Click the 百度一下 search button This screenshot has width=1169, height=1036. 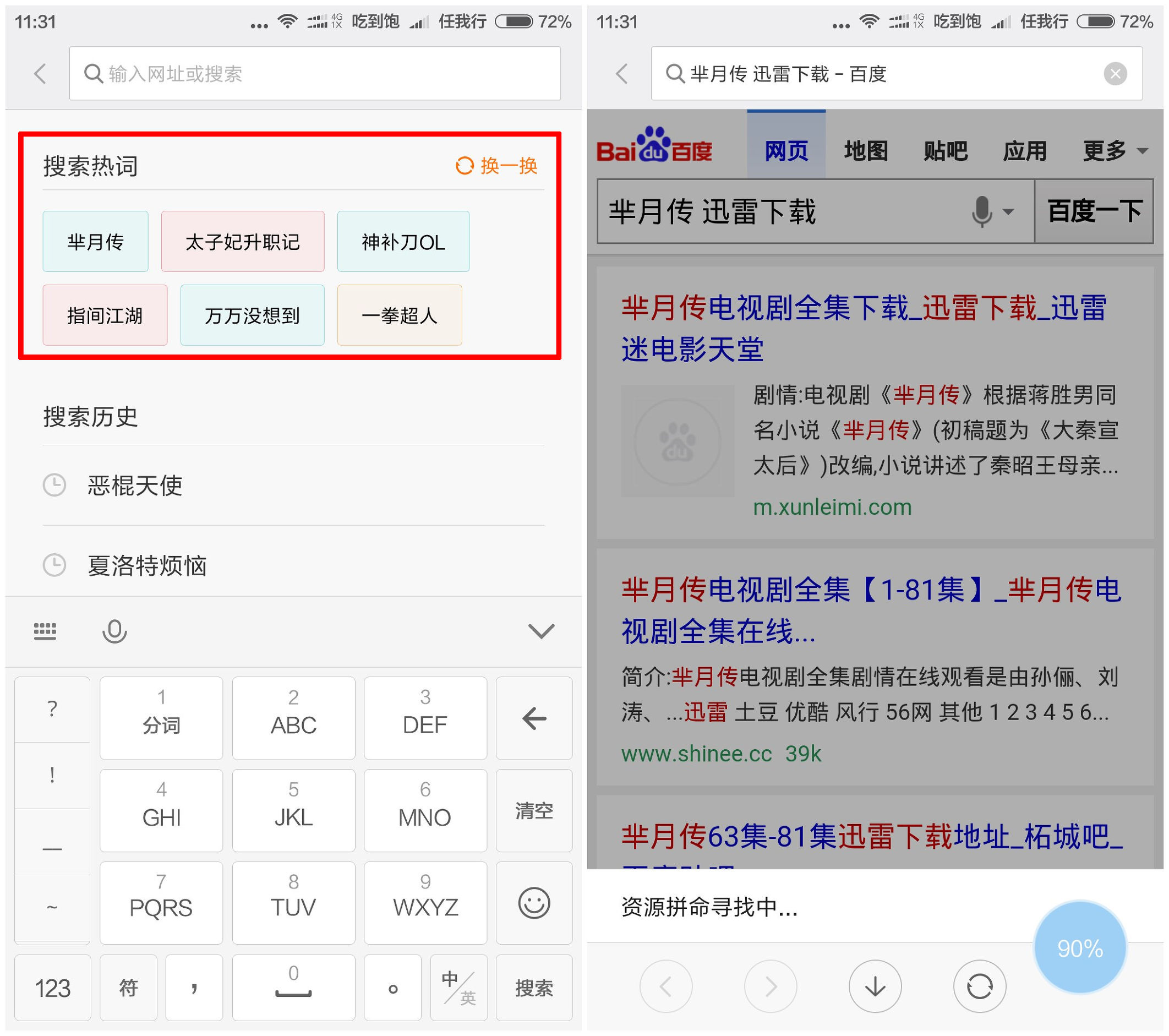click(1094, 212)
